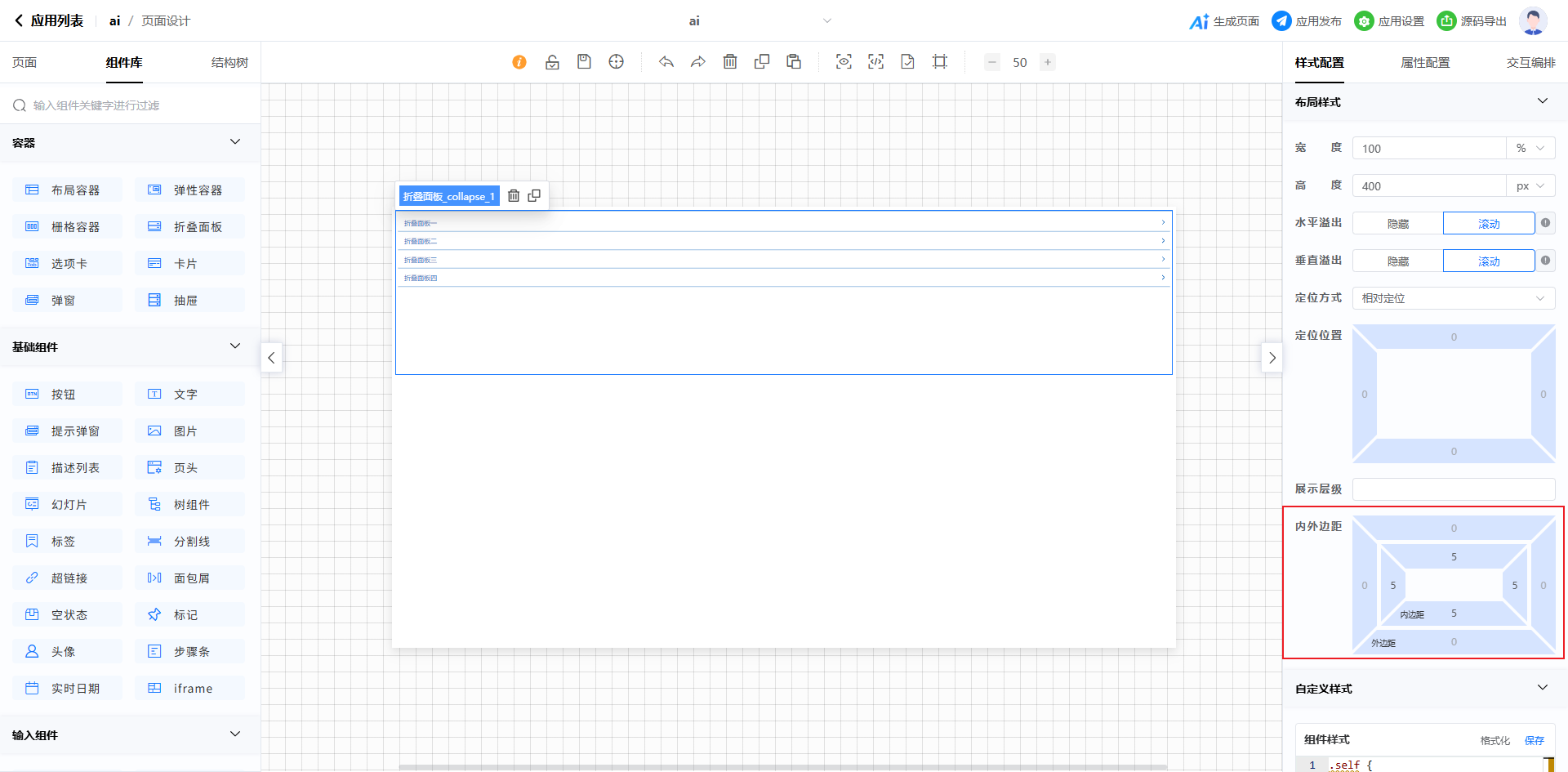Image resolution: width=1568 pixels, height=772 pixels.
Task: Set 垂直溢出 to 滚动
Action: [1488, 261]
